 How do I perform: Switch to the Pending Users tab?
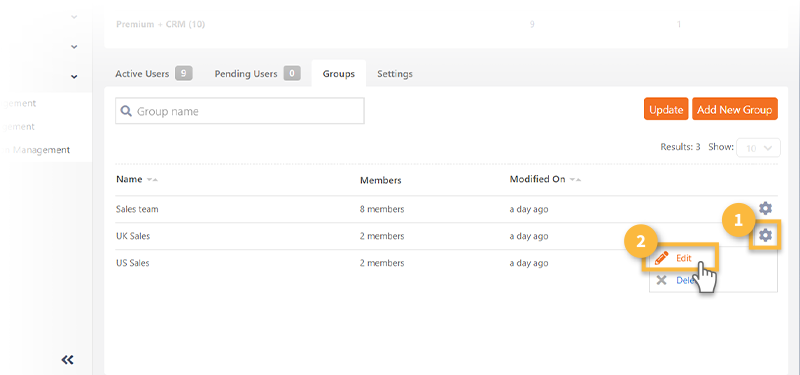[x=257, y=73]
